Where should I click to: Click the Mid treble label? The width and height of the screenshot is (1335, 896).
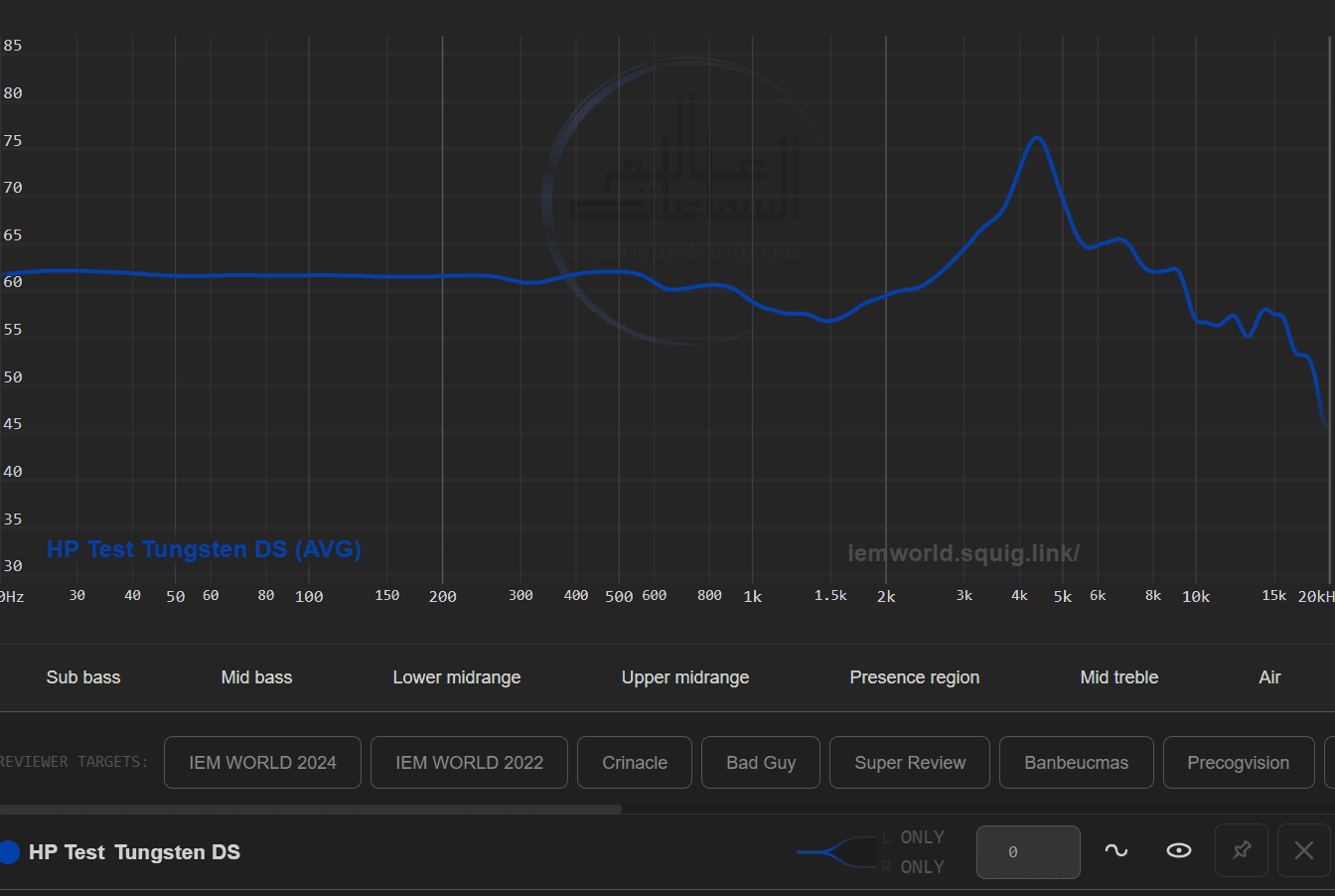(1119, 677)
